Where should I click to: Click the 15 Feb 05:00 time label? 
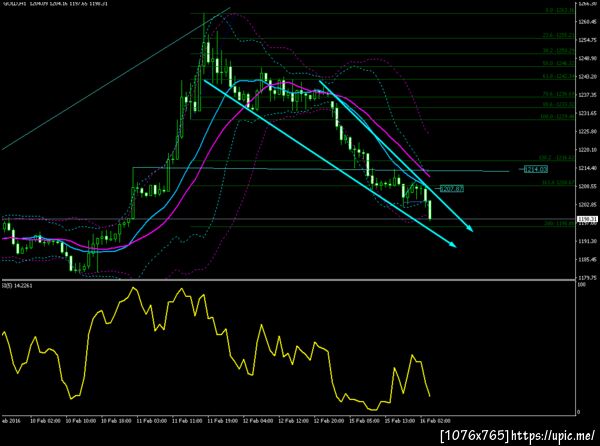(364, 421)
